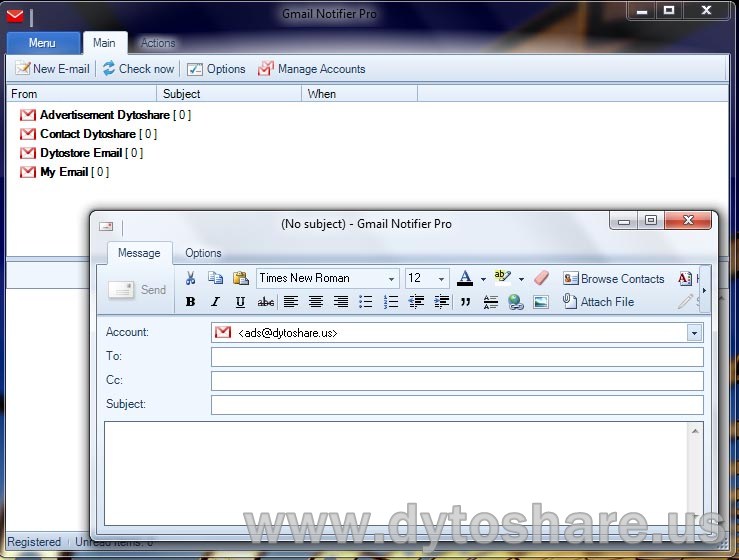739x560 pixels.
Task: Open Options from main toolbar
Action: coord(216,69)
